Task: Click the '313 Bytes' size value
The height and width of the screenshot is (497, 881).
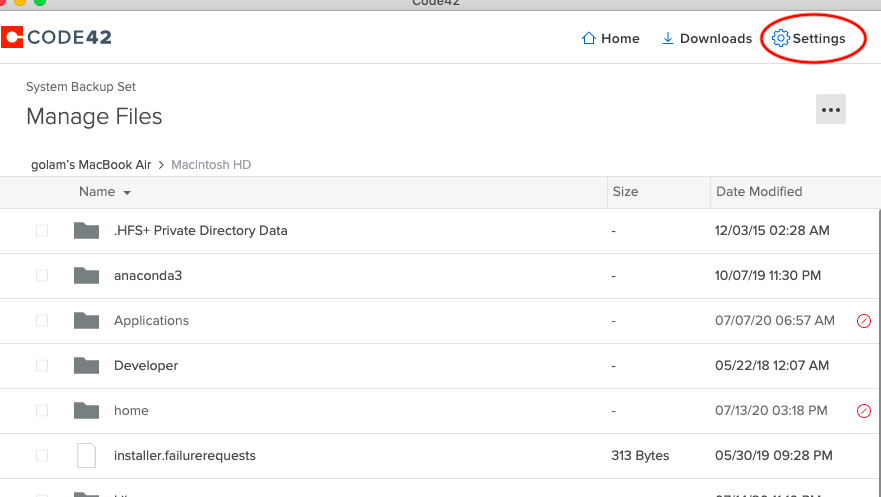Action: pos(640,455)
